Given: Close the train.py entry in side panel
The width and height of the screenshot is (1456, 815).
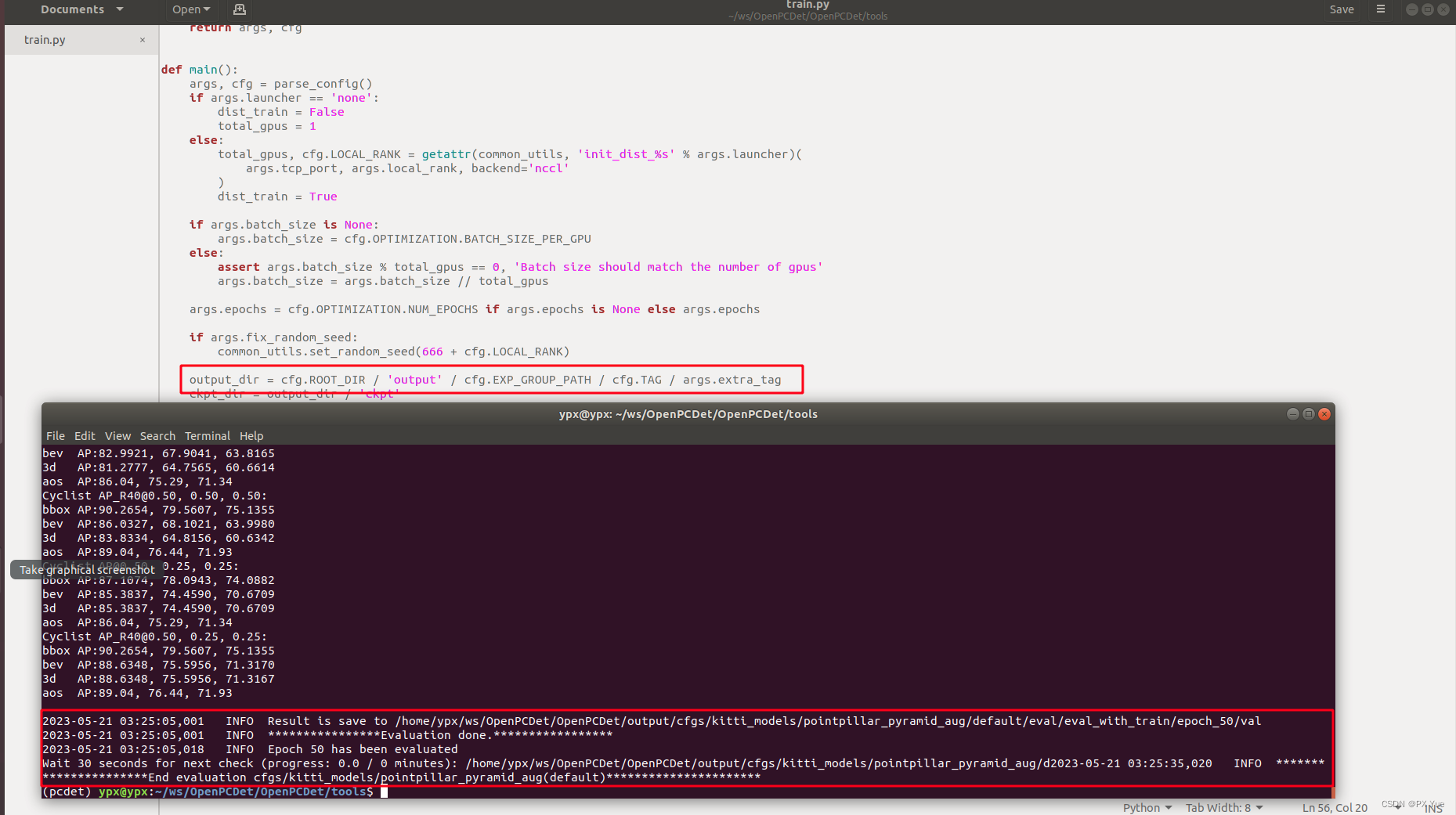Looking at the screenshot, I should pos(143,40).
